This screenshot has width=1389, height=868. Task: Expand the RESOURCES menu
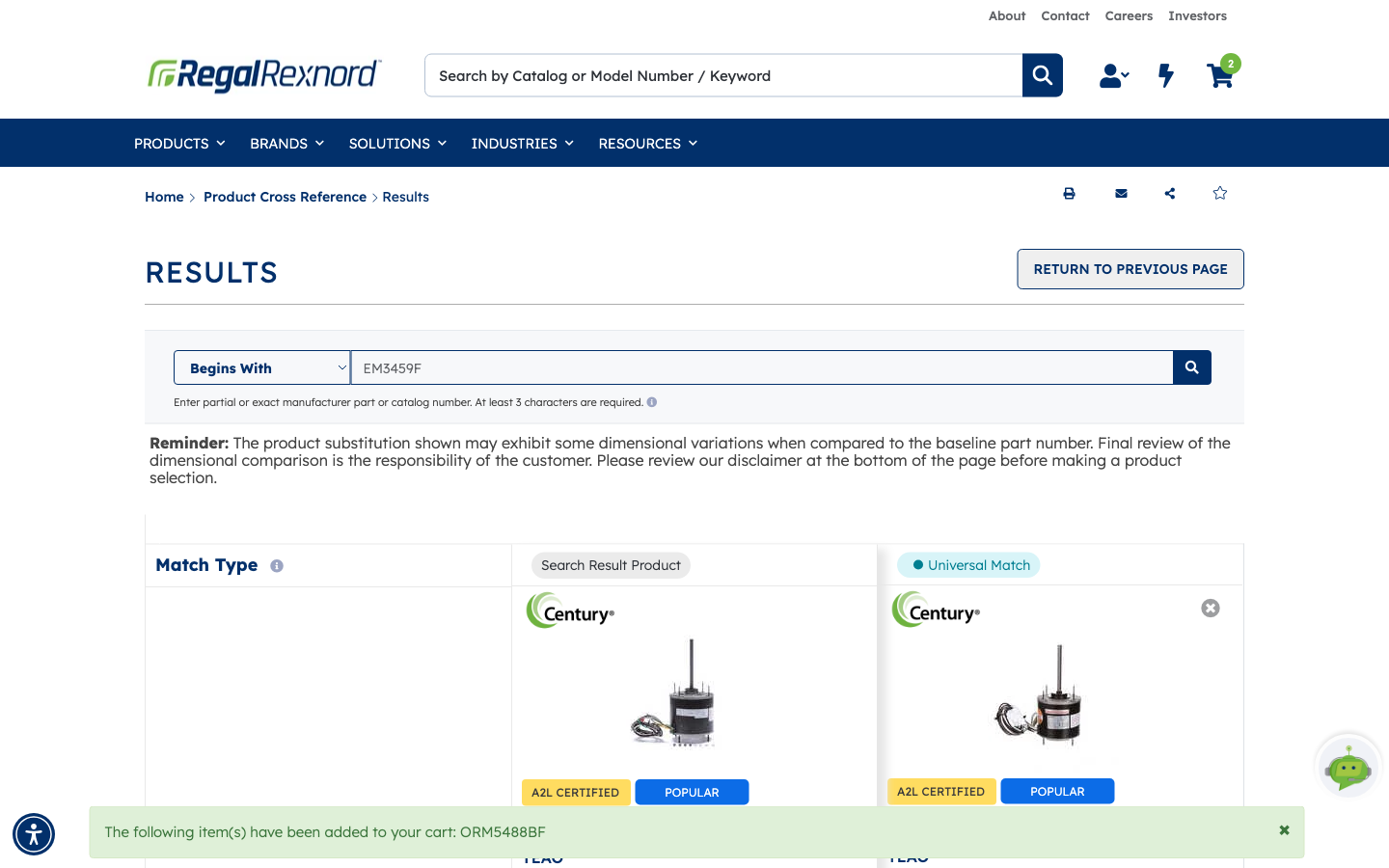pos(648,144)
